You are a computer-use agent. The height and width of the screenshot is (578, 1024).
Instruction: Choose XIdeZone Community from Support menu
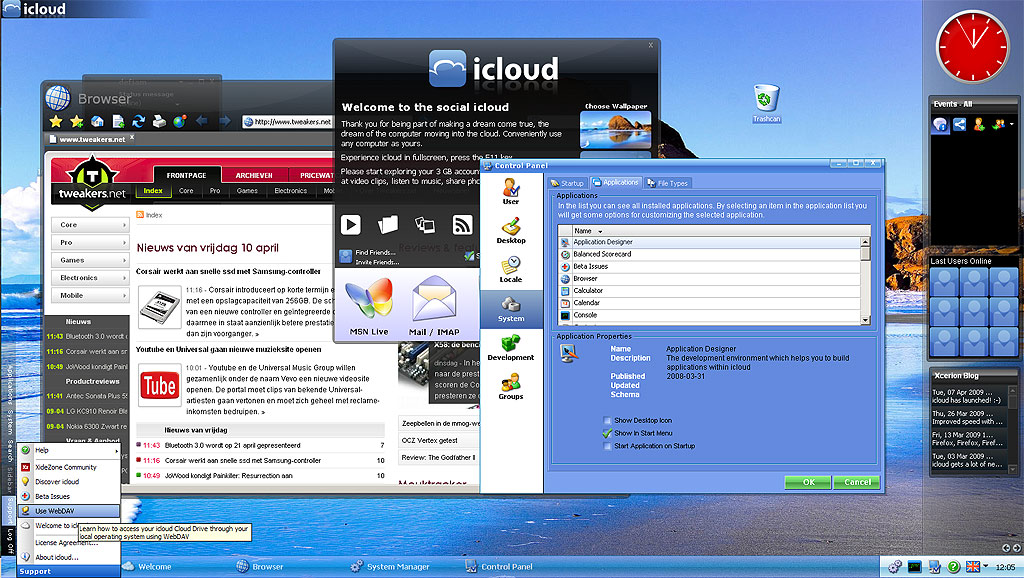69,468
